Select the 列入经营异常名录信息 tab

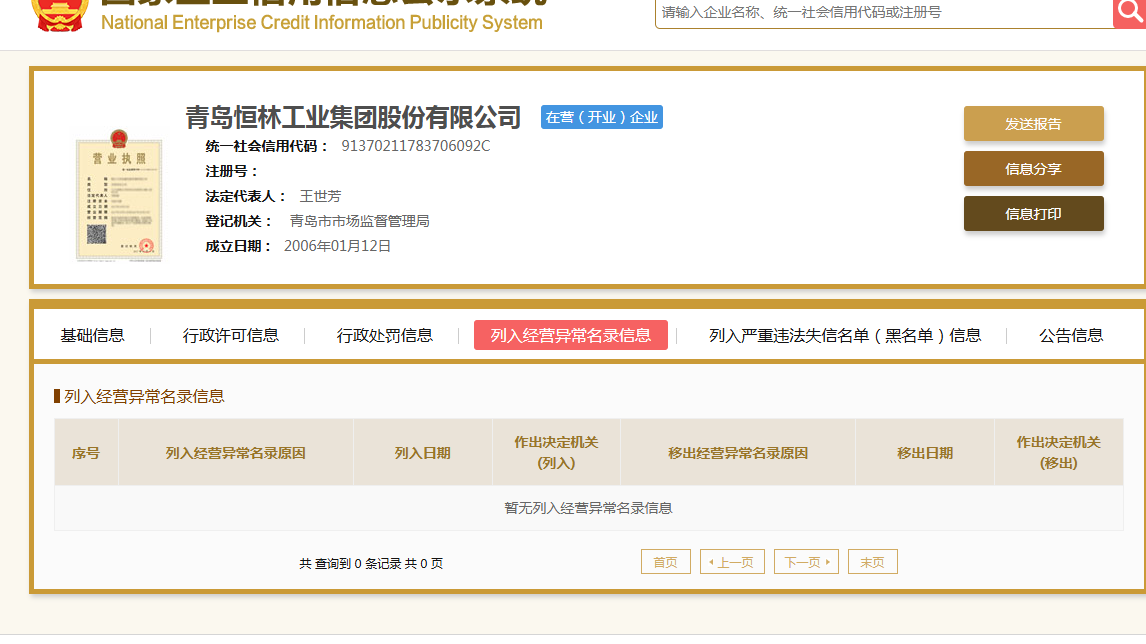pyautogui.click(x=571, y=335)
